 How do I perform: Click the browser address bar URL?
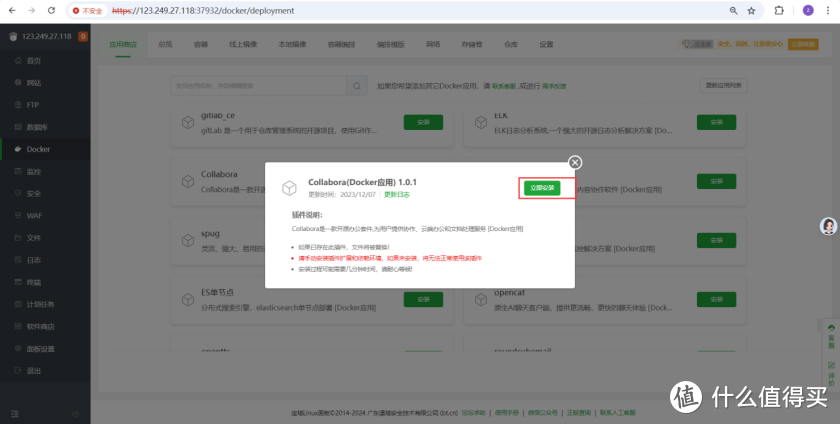click(203, 11)
